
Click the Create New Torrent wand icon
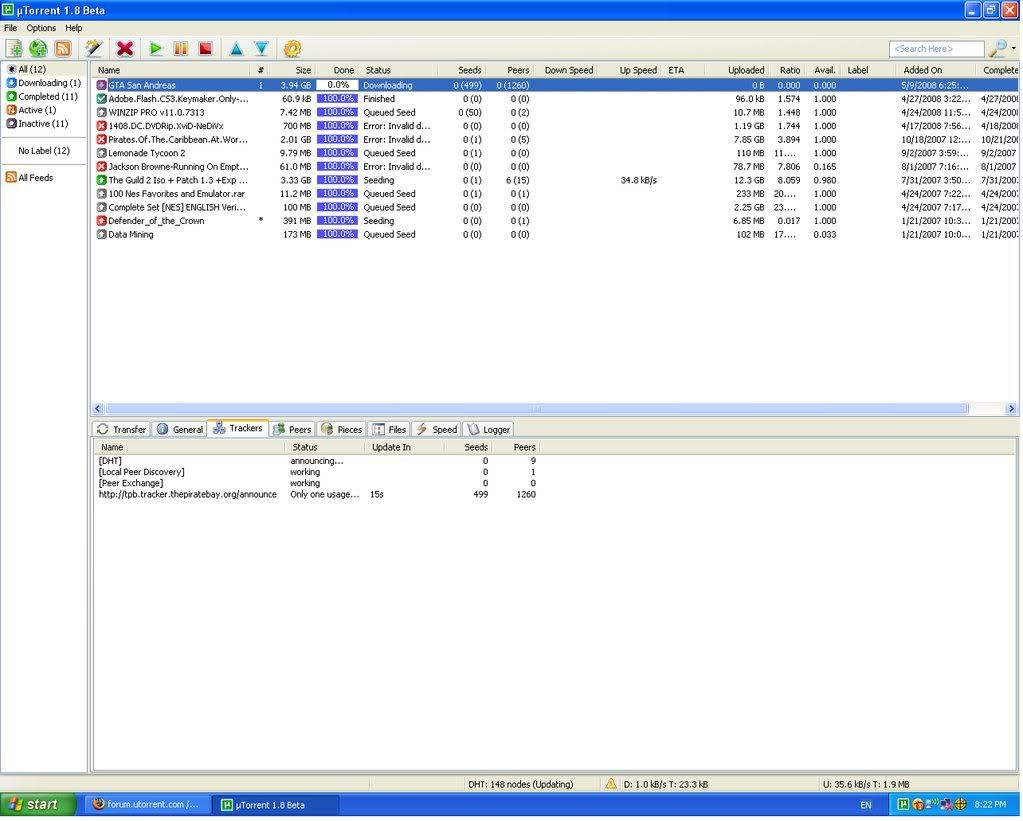[94, 48]
